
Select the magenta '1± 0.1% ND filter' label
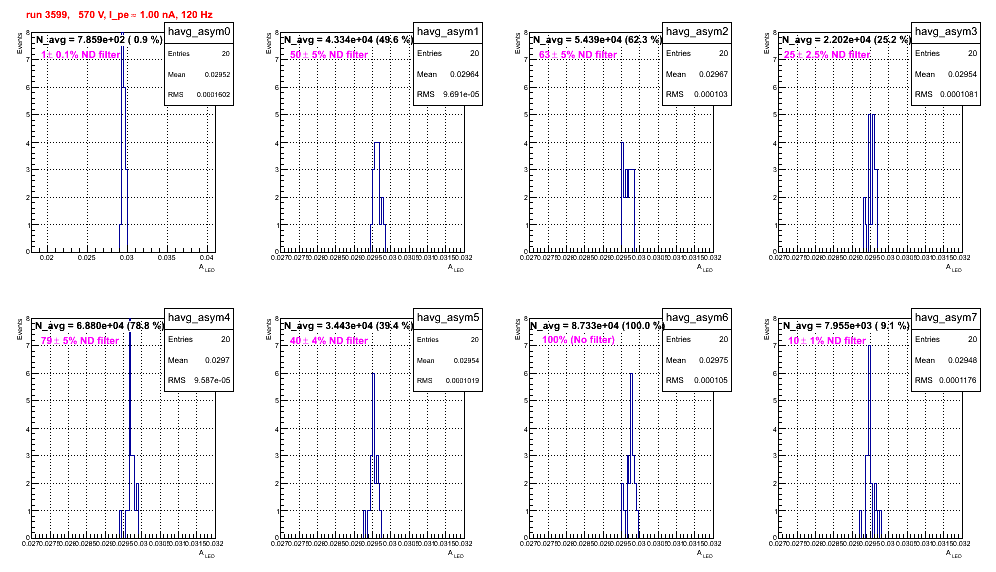(80, 55)
